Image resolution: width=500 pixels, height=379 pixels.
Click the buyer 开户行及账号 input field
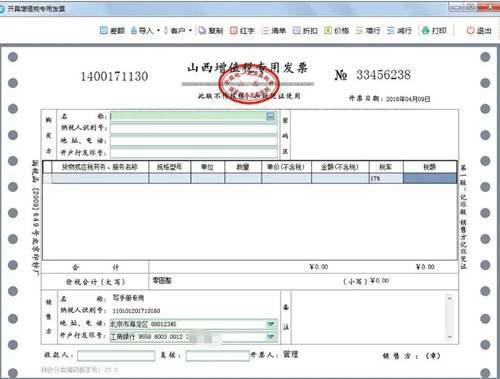click(x=194, y=153)
